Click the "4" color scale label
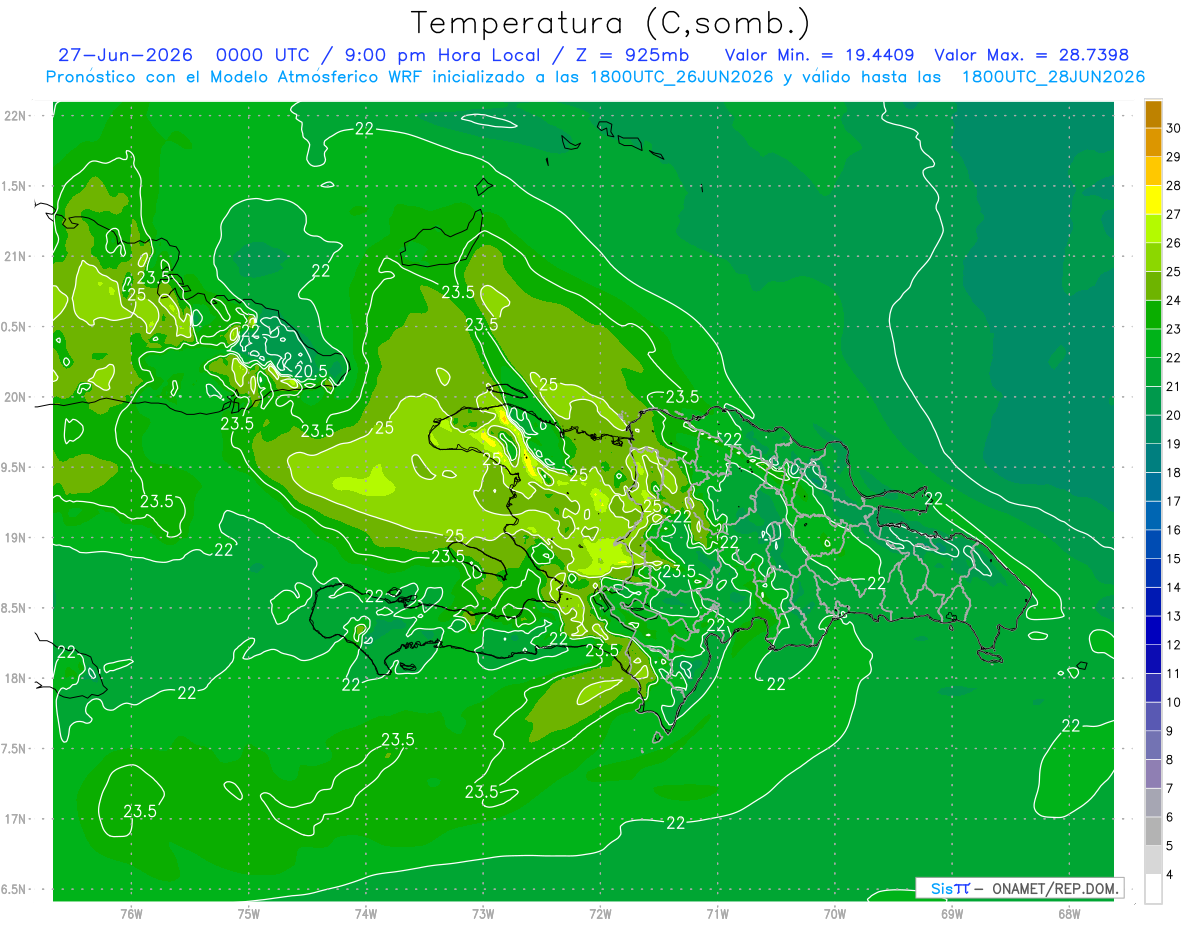Viewport: 1200px width, 927px height. coord(1171,875)
